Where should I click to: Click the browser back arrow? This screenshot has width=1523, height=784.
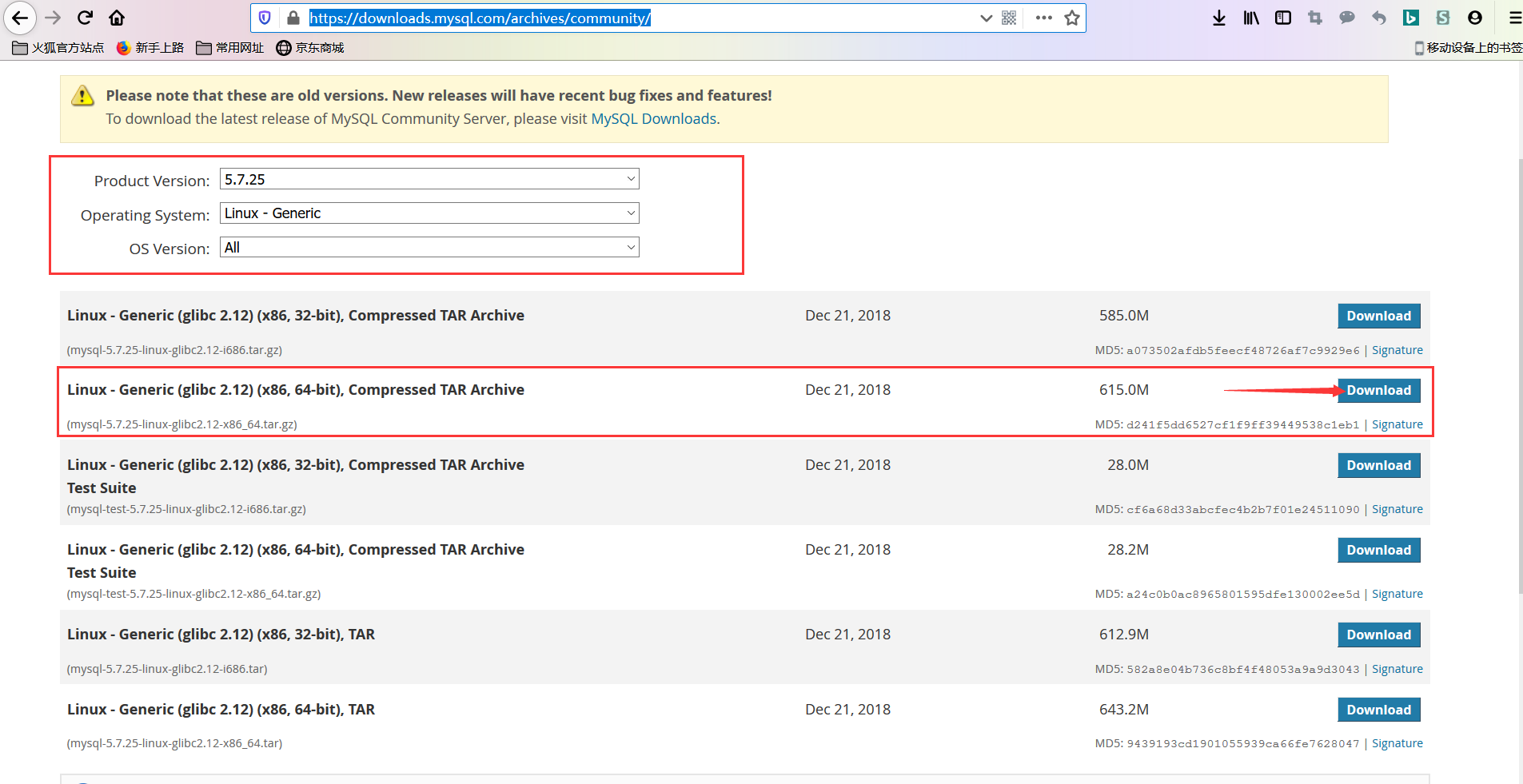click(20, 18)
